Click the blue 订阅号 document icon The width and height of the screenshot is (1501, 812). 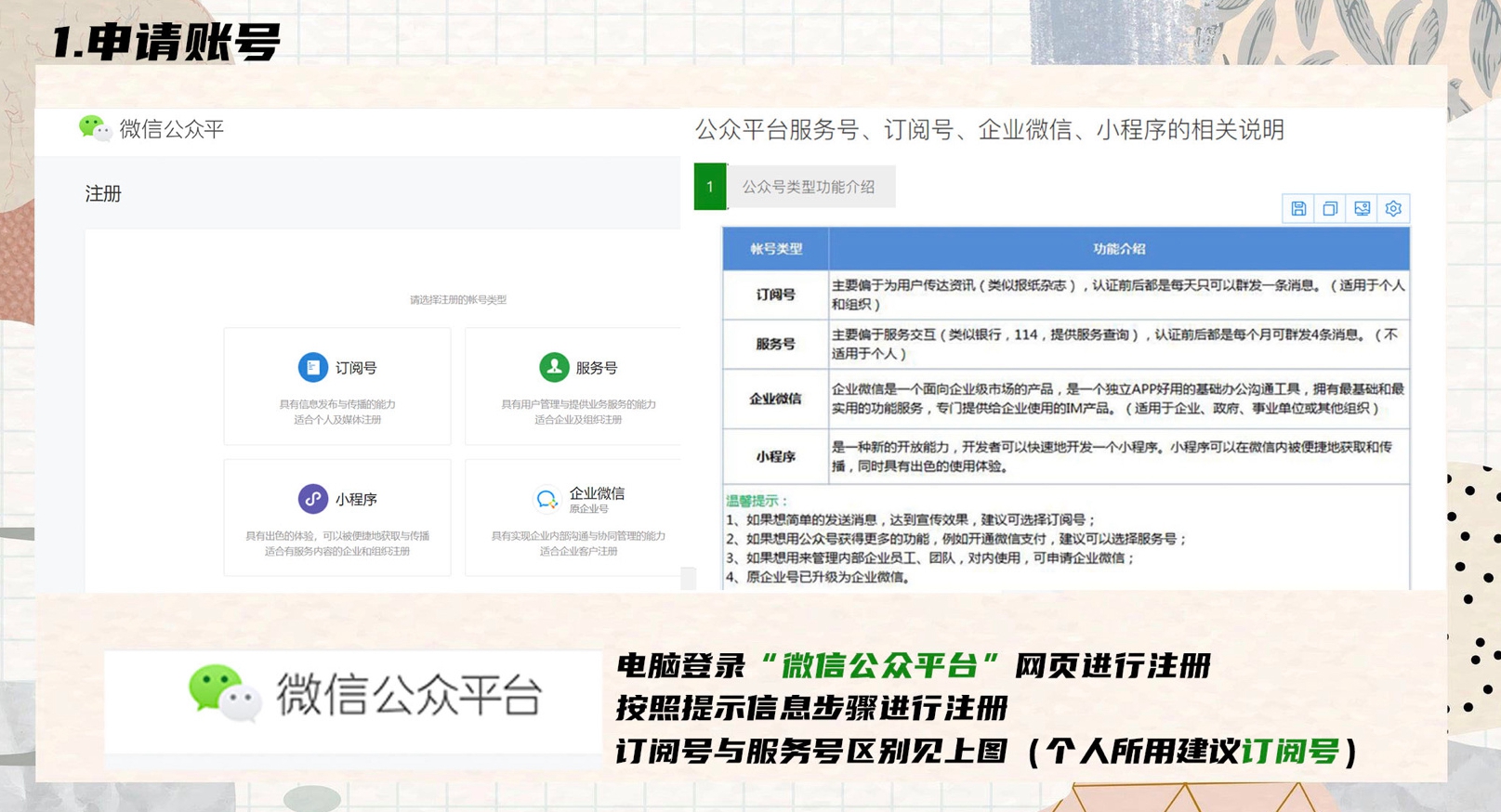[x=313, y=368]
